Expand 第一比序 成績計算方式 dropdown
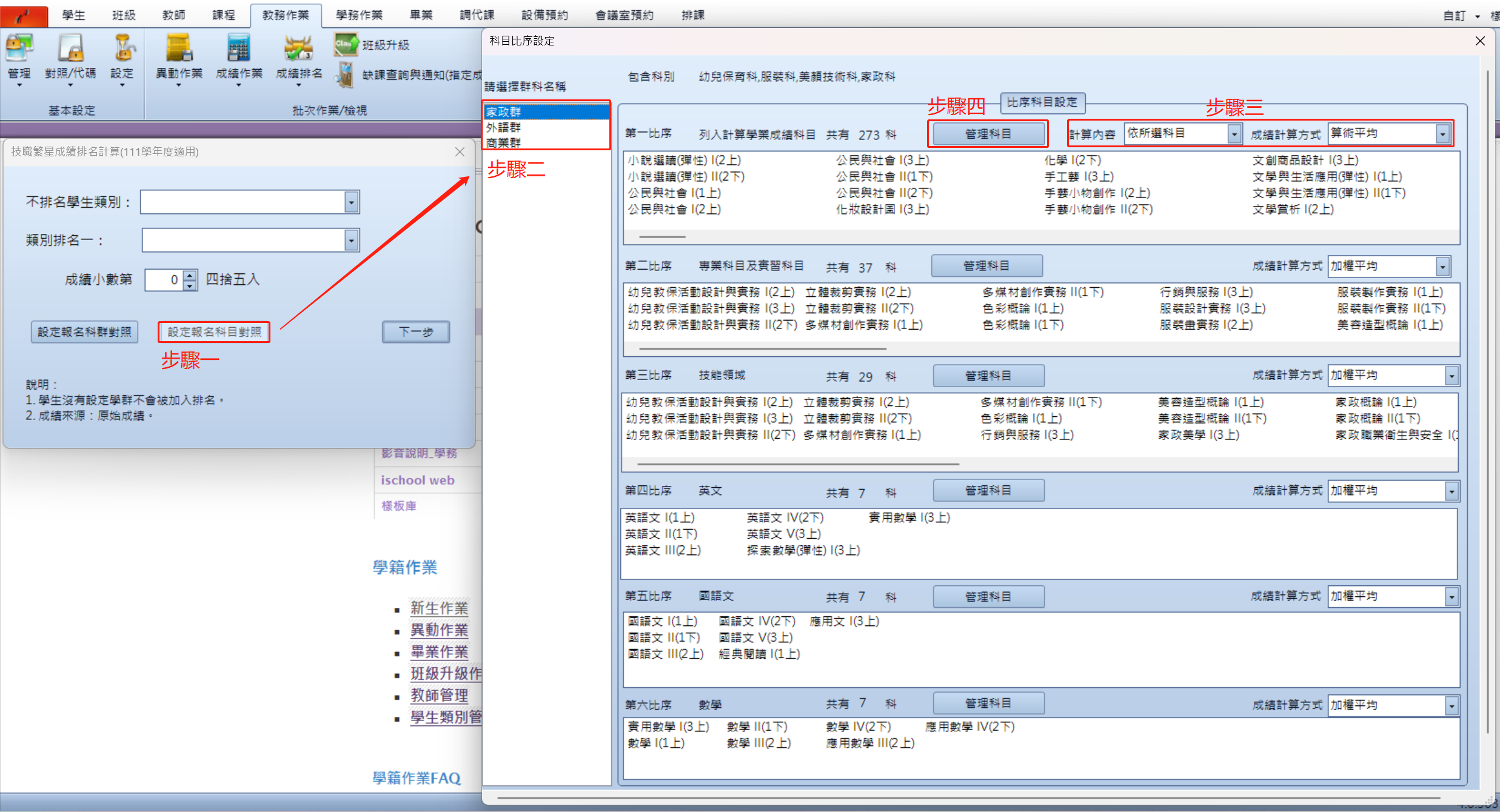Image resolution: width=1500 pixels, height=812 pixels. coord(1442,133)
